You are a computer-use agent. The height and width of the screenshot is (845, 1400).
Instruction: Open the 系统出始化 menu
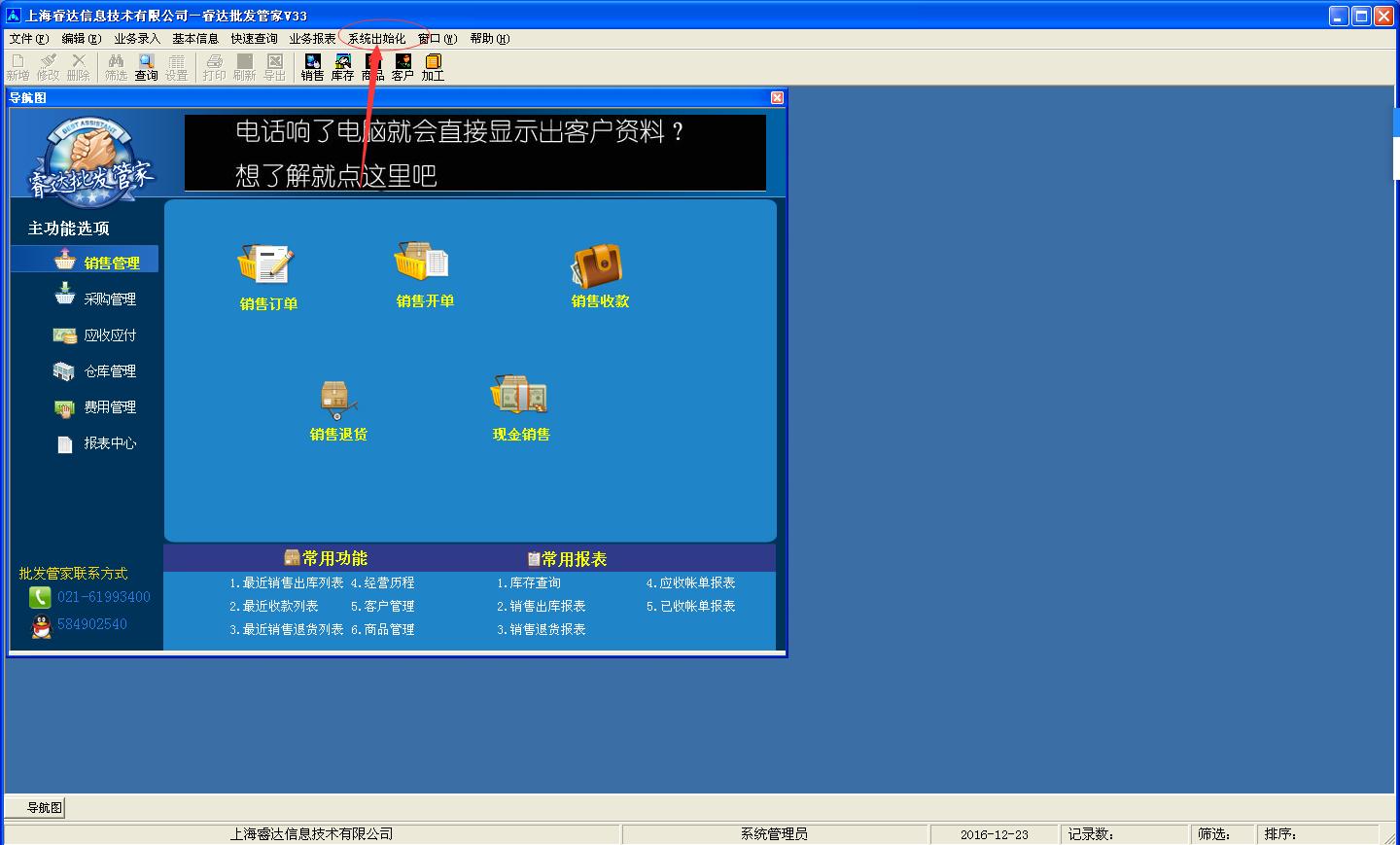[376, 39]
